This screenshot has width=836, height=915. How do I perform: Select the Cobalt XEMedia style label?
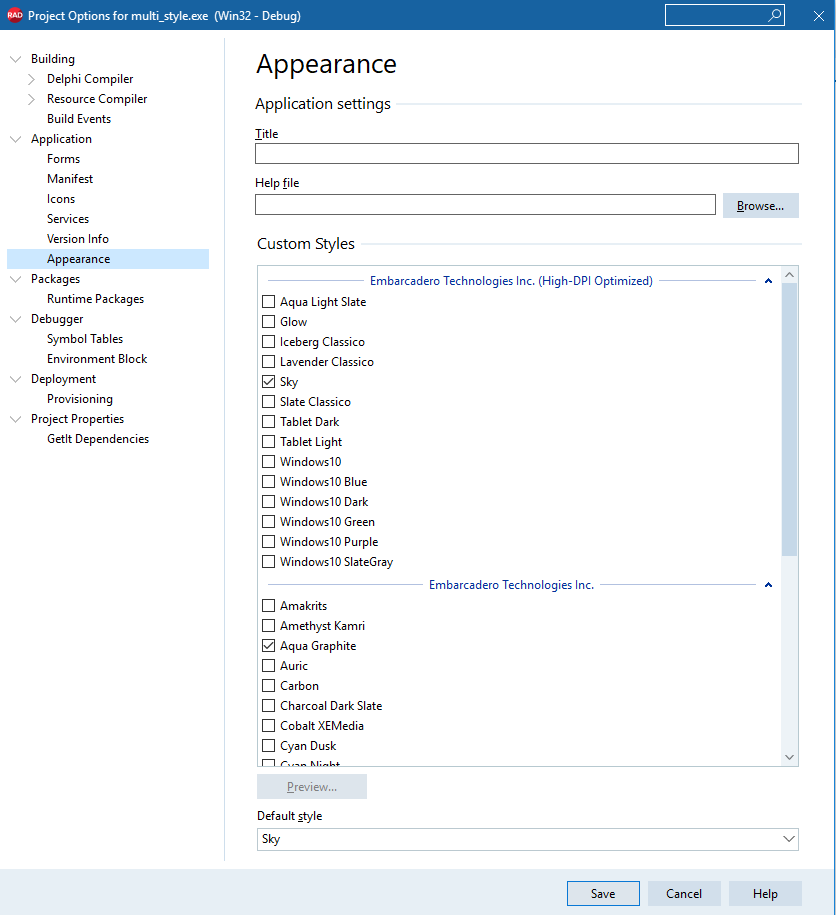click(322, 726)
